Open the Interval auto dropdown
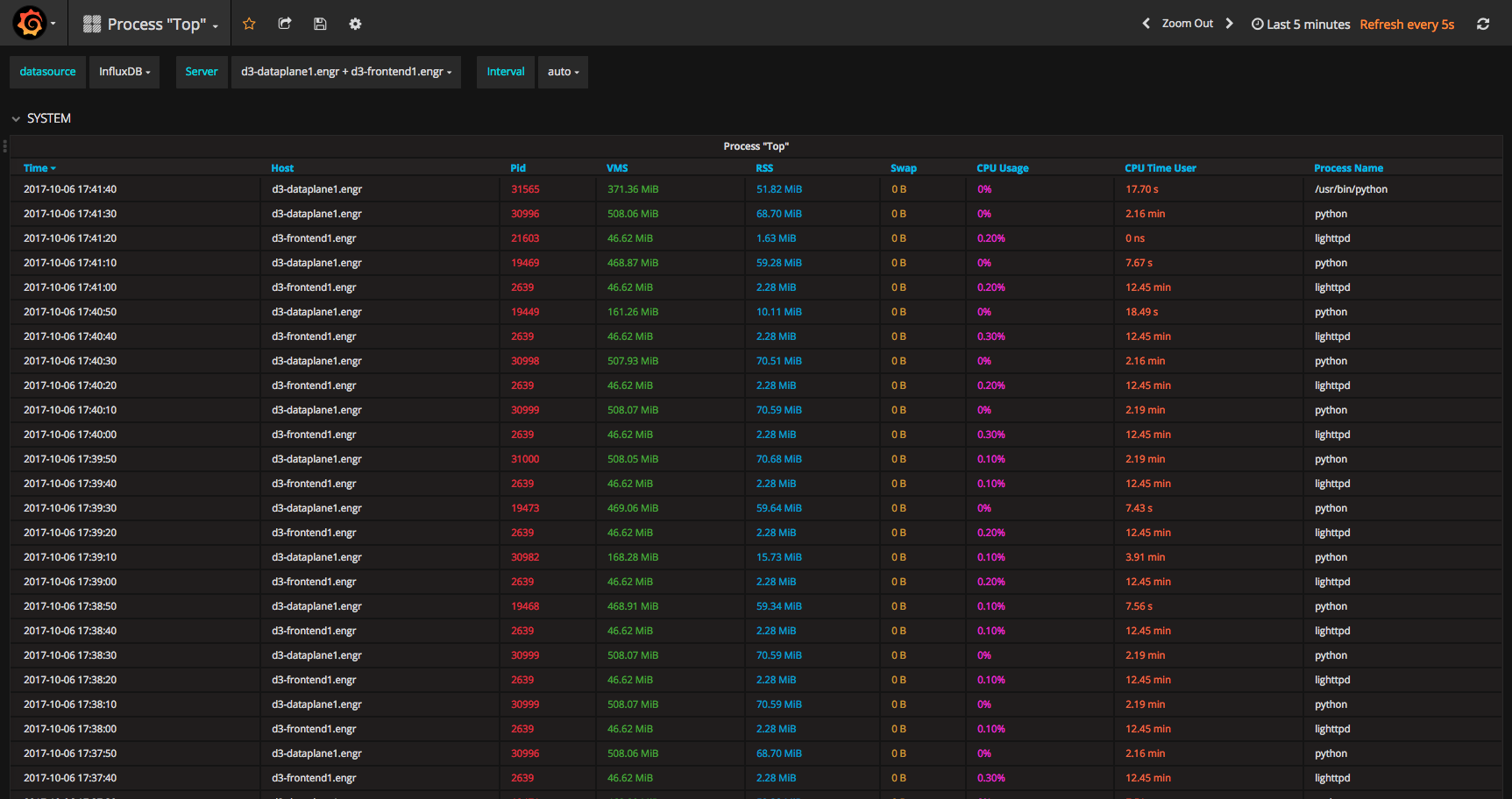Viewport: 1512px width, 799px height. coord(563,72)
